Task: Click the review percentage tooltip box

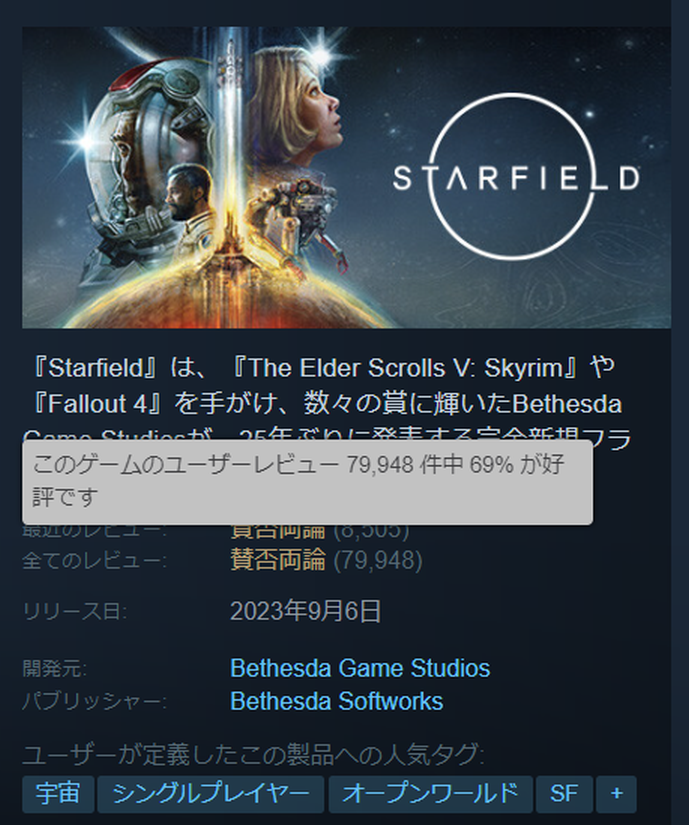Action: (x=308, y=482)
